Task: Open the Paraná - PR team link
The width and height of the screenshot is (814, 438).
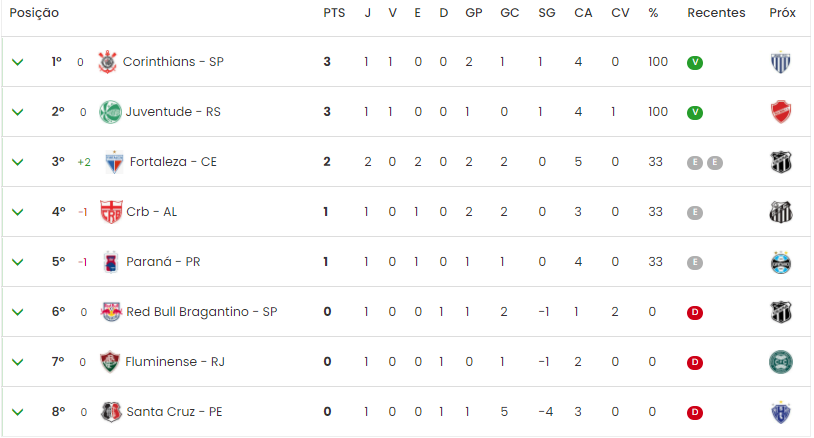Action: click(163, 262)
